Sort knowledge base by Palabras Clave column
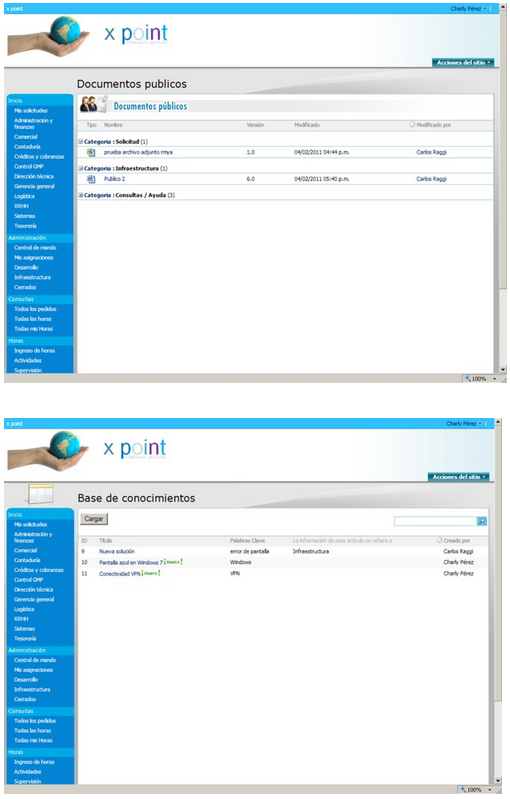Image resolution: width=510 pixels, height=799 pixels. (x=248, y=540)
